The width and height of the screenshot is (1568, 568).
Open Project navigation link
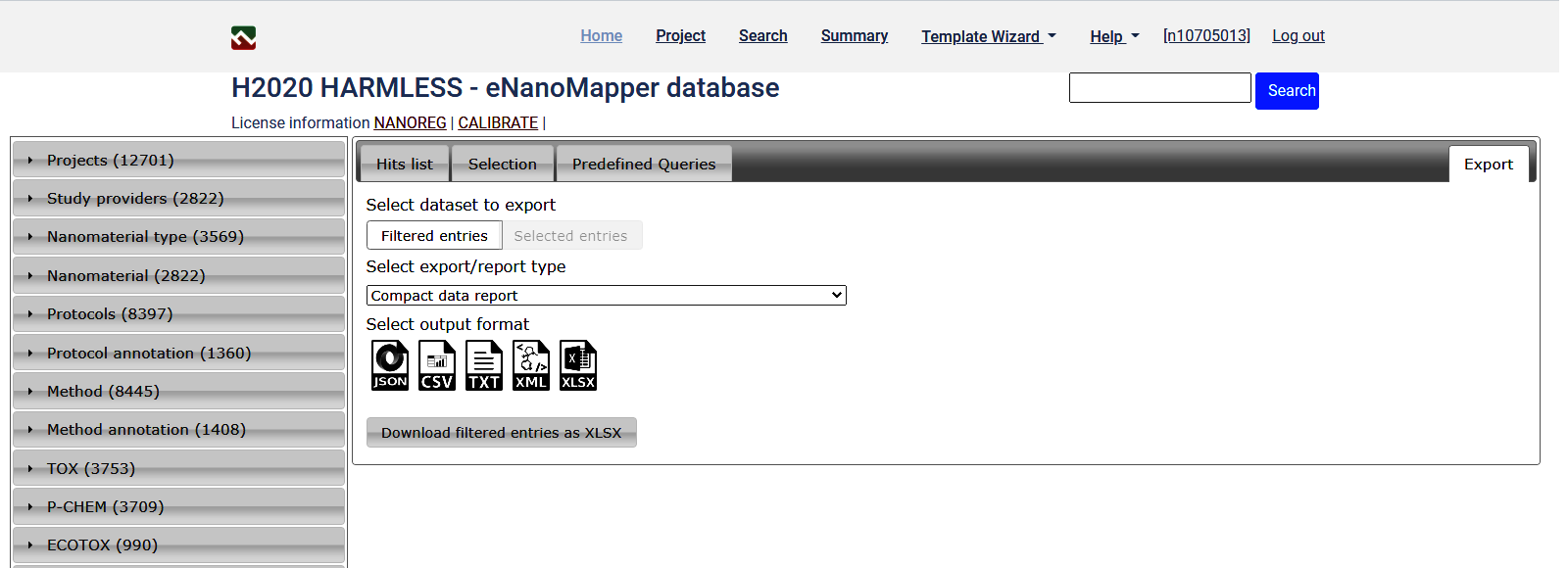pos(680,35)
